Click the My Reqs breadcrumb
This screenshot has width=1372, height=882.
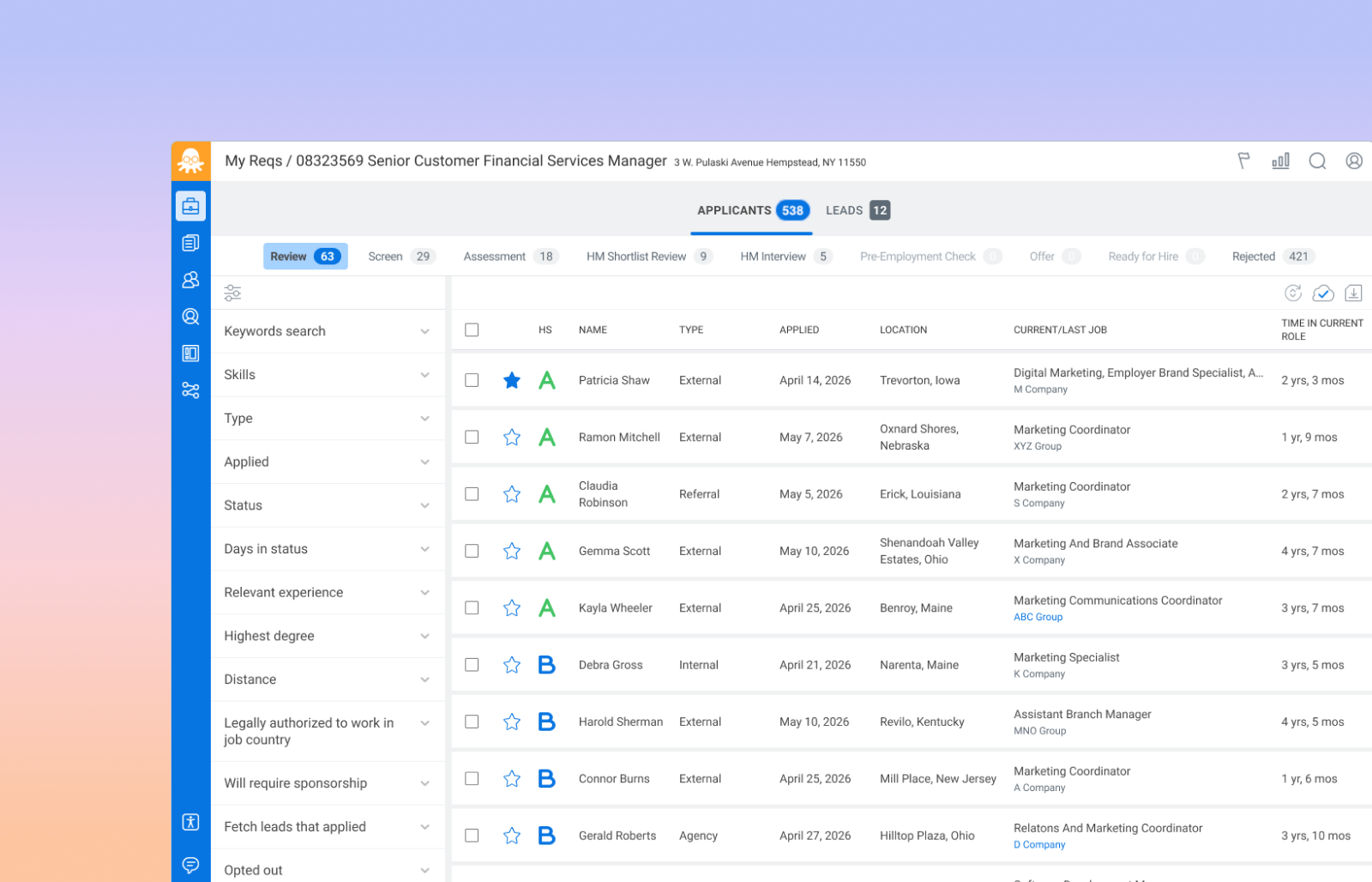pyautogui.click(x=253, y=160)
